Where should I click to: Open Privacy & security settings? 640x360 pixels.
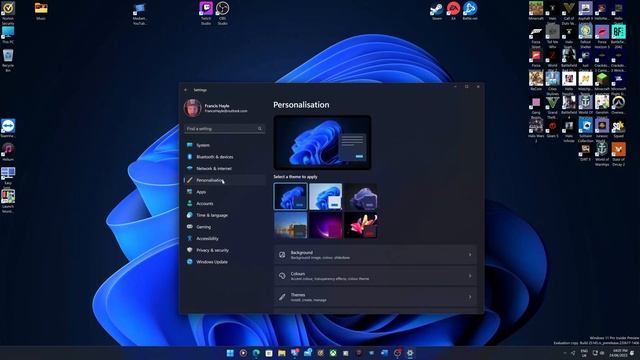[224, 250]
